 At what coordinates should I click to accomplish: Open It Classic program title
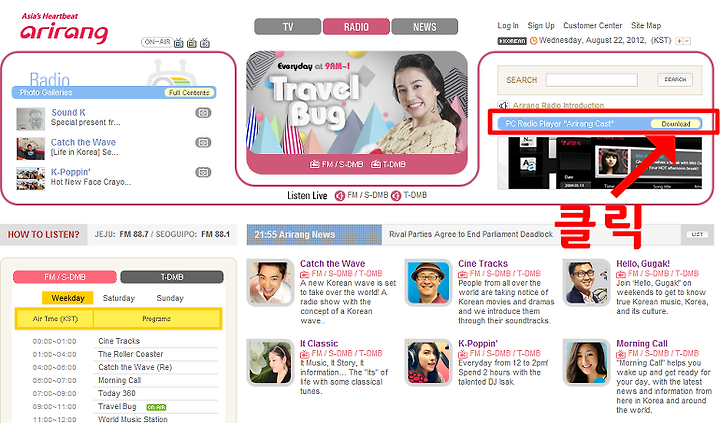[319, 344]
